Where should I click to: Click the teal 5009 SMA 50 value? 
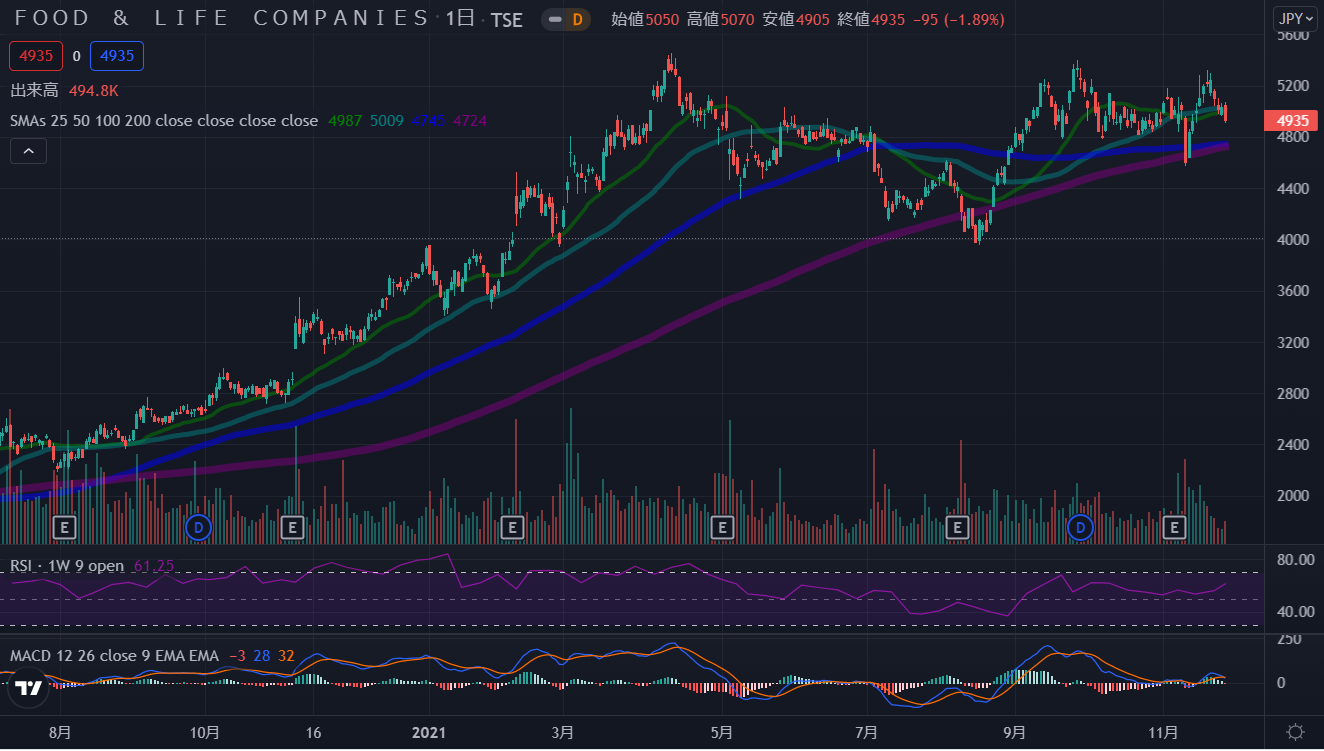pos(387,121)
